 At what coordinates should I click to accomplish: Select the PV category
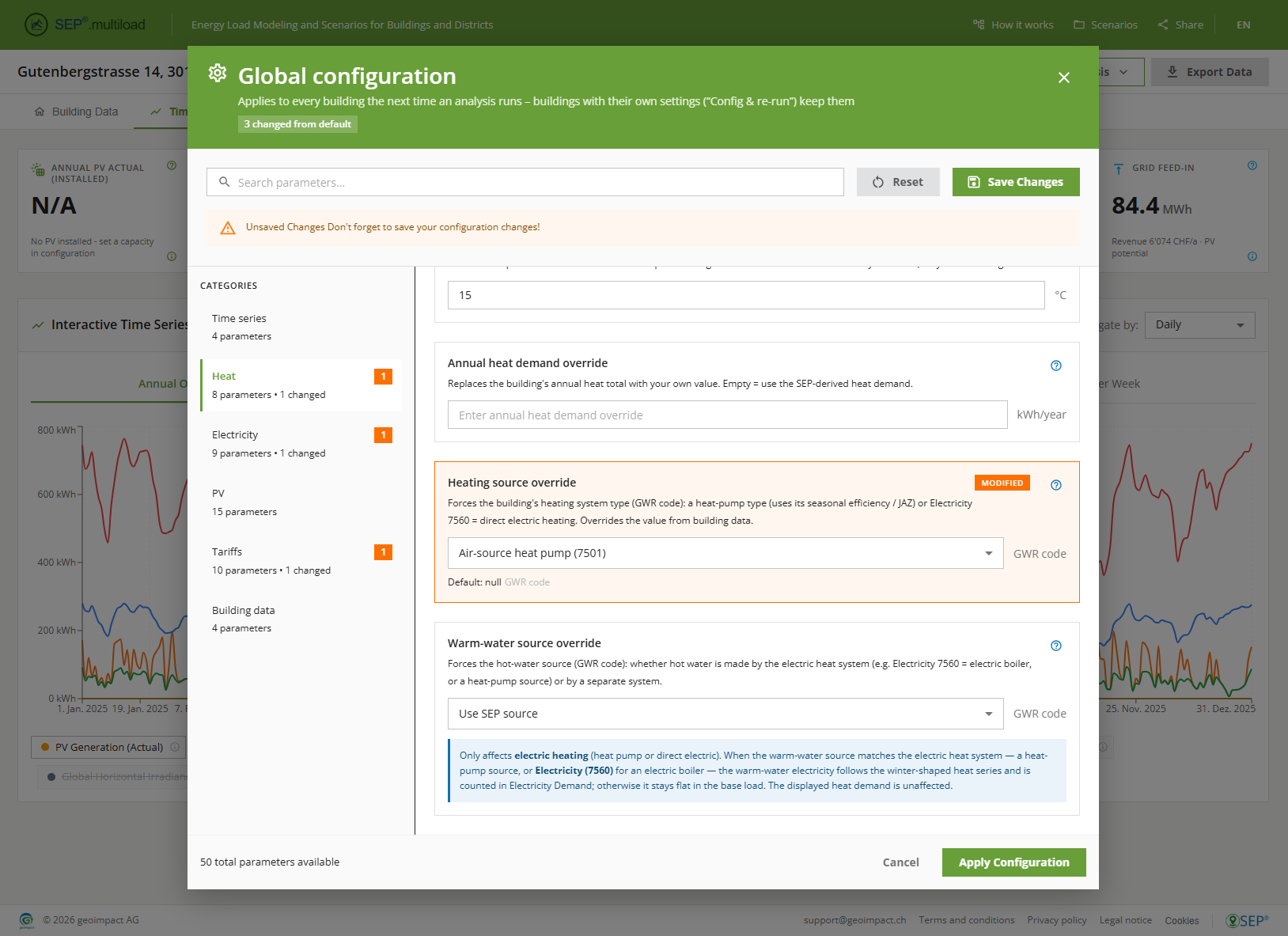tap(301, 502)
